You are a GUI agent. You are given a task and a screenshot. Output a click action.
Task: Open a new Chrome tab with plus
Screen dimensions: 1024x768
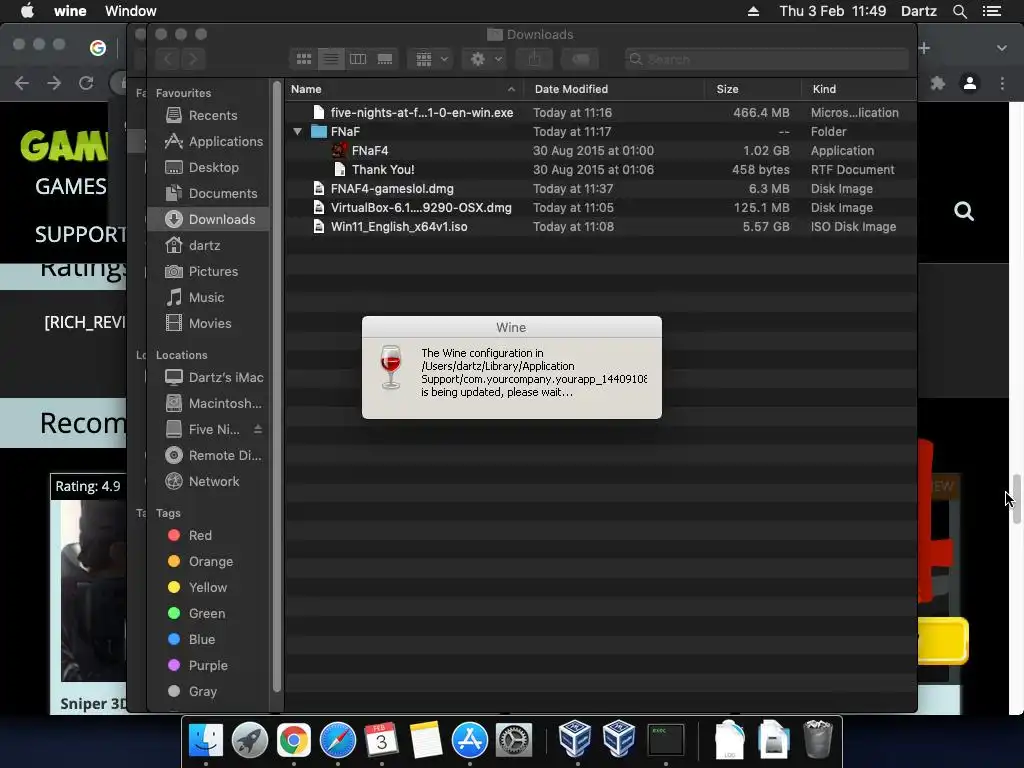924,48
